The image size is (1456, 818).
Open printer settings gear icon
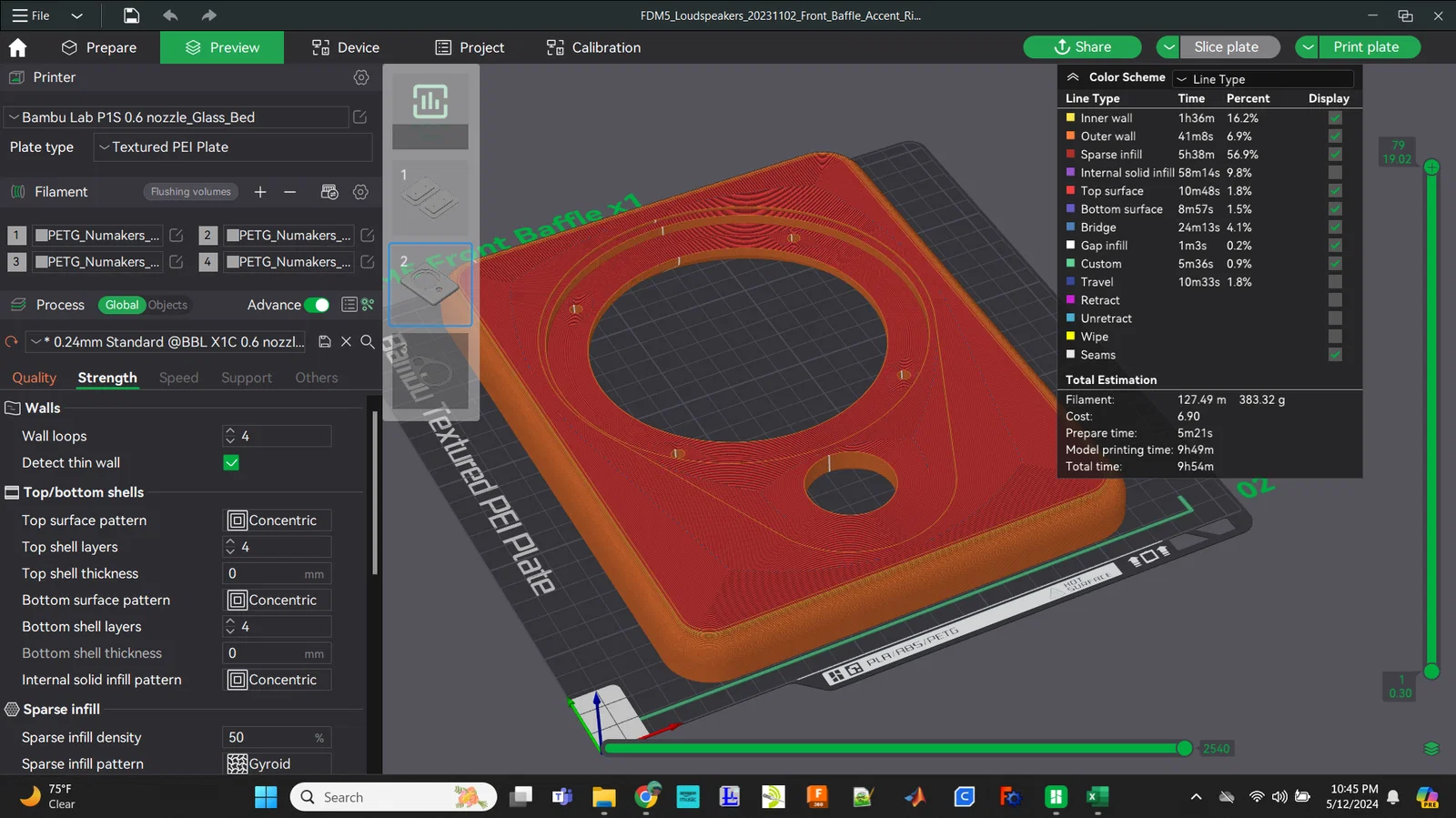coord(361,77)
